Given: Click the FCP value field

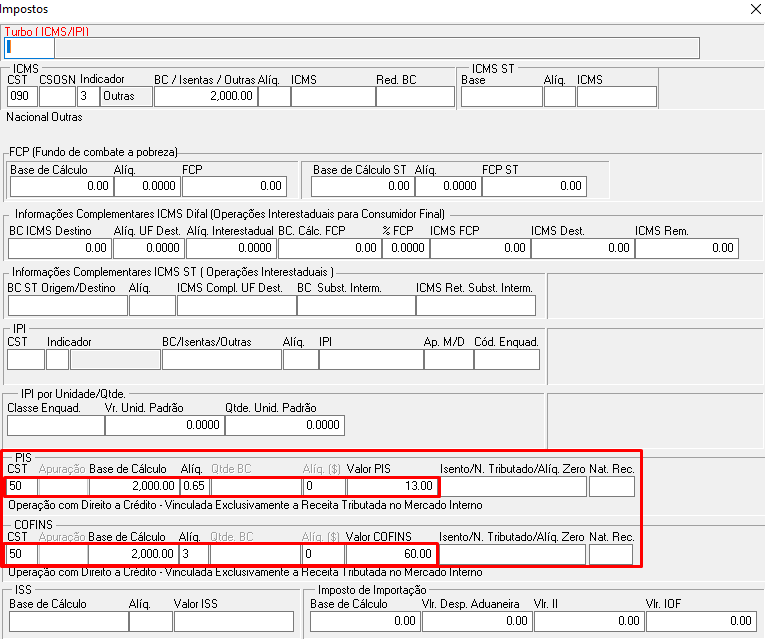Looking at the screenshot, I should 234,186.
